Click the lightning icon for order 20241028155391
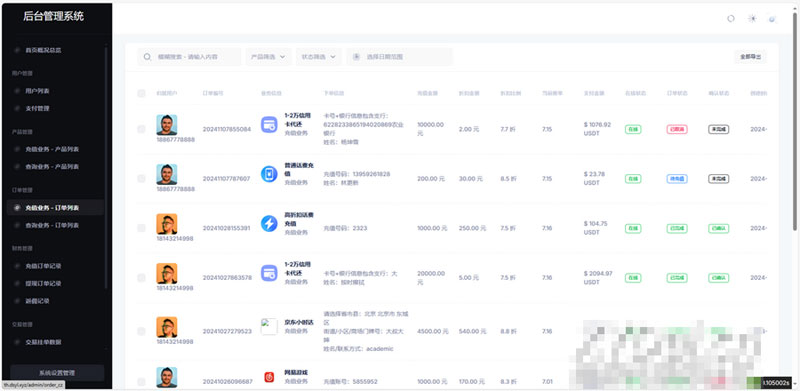The image size is (800, 391). (x=269, y=224)
